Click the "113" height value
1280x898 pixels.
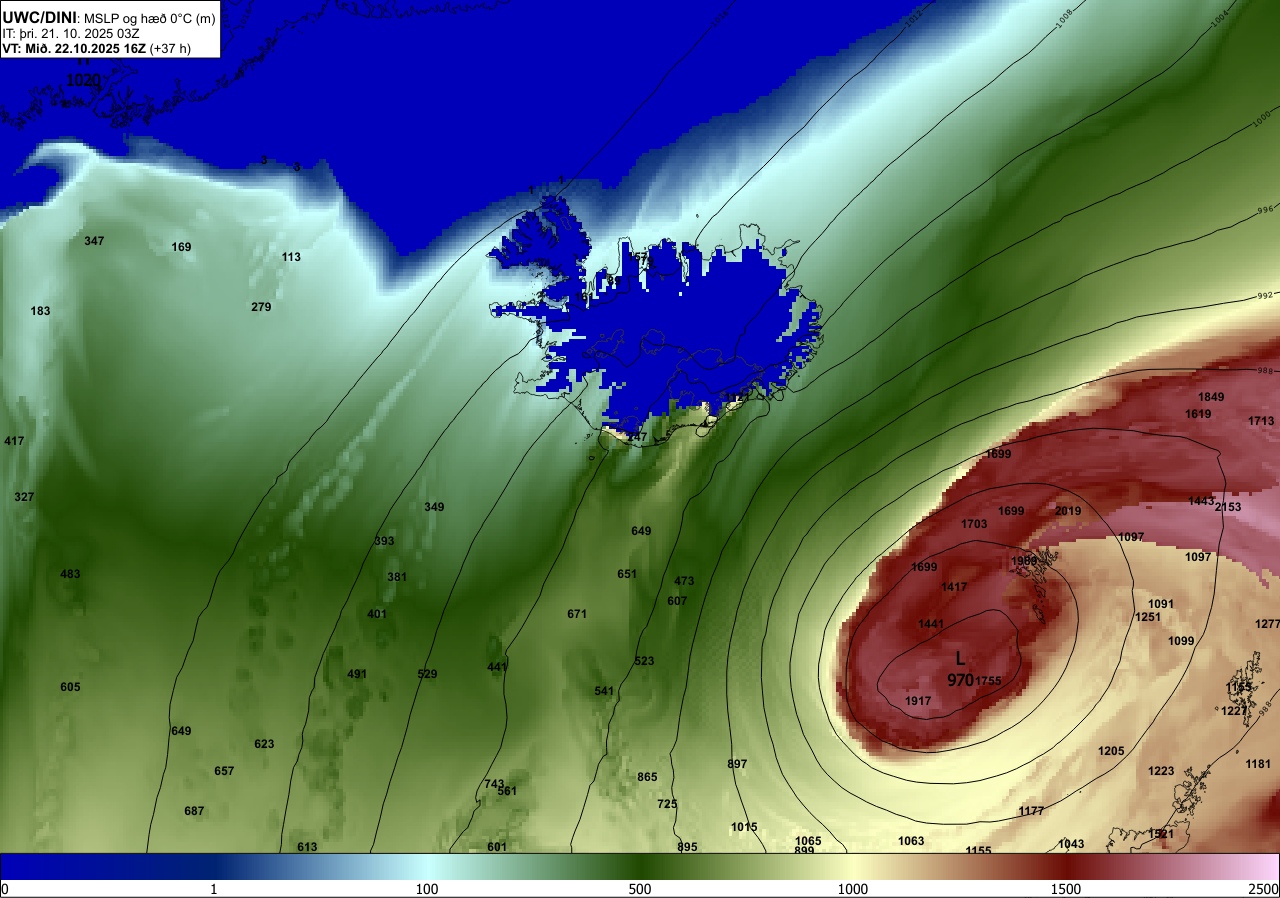(x=291, y=257)
